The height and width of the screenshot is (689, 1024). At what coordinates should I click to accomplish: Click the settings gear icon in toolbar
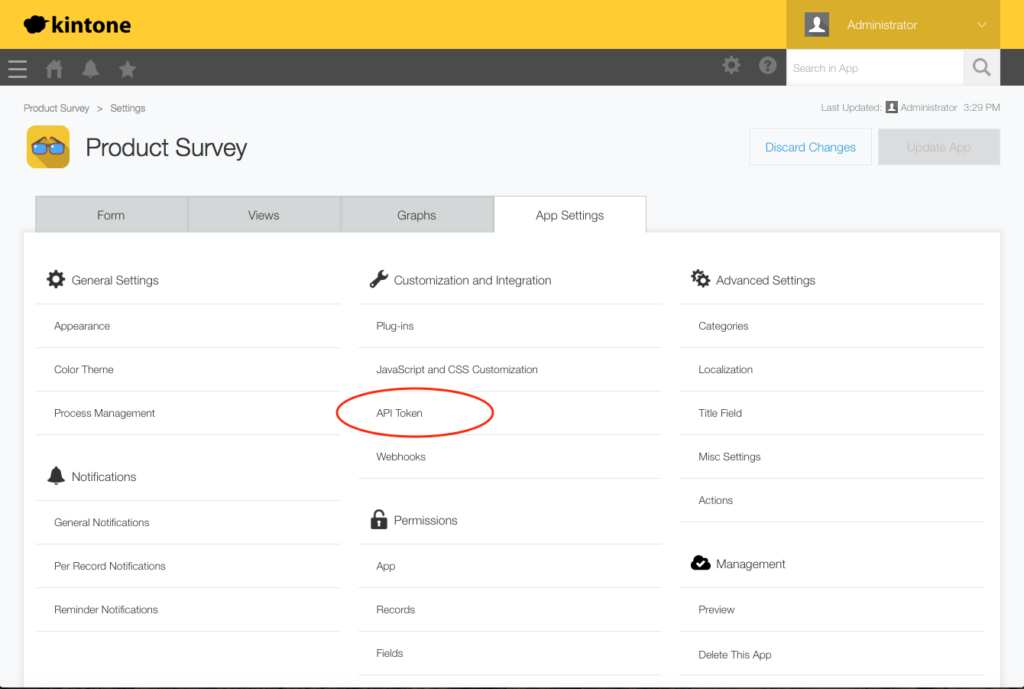(x=732, y=66)
